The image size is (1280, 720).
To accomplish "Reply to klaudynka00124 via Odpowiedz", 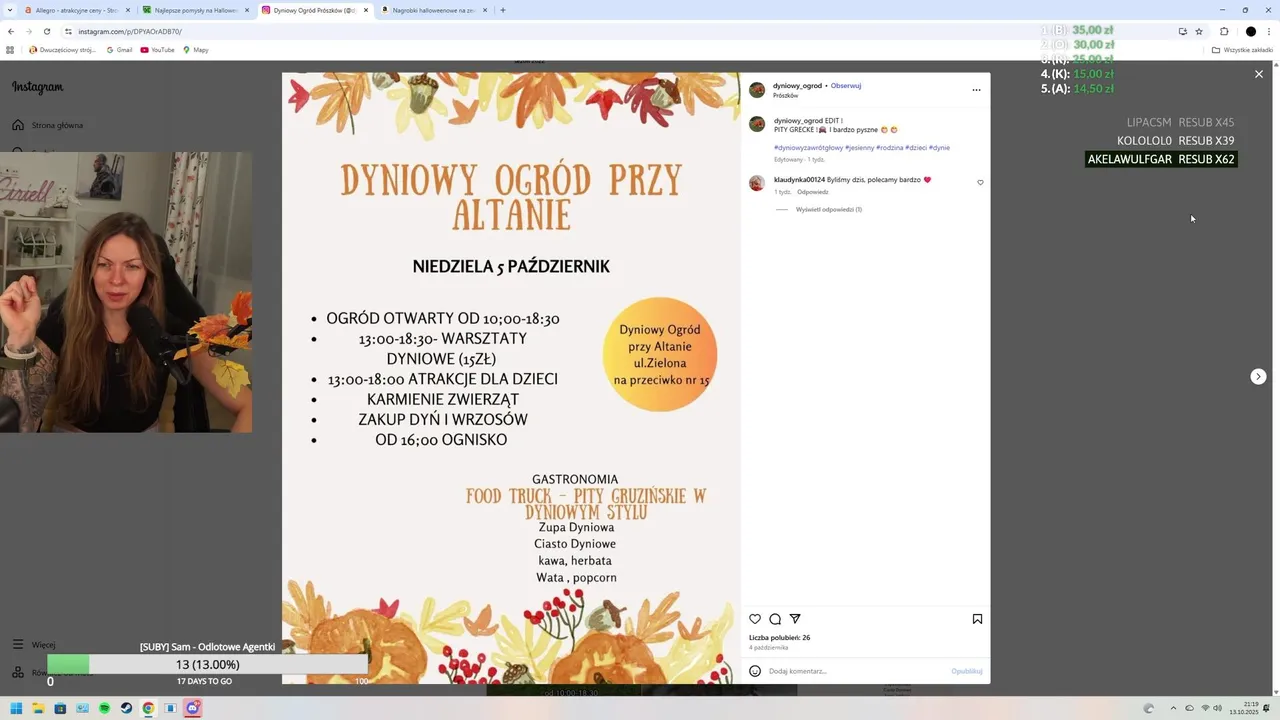I will point(813,192).
